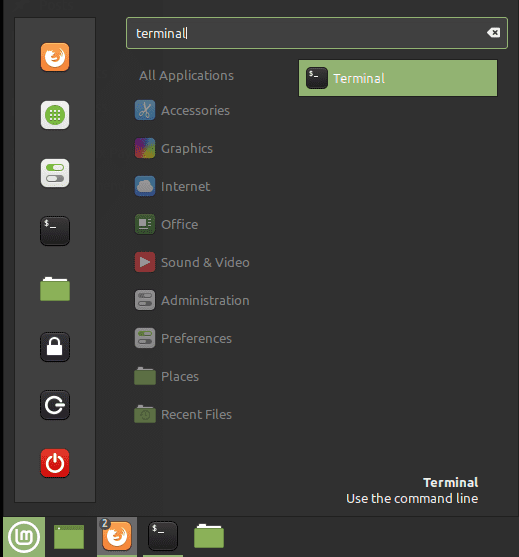519x557 pixels.
Task: Switch to Firefox in the taskbar
Action: pyautogui.click(x=117, y=537)
